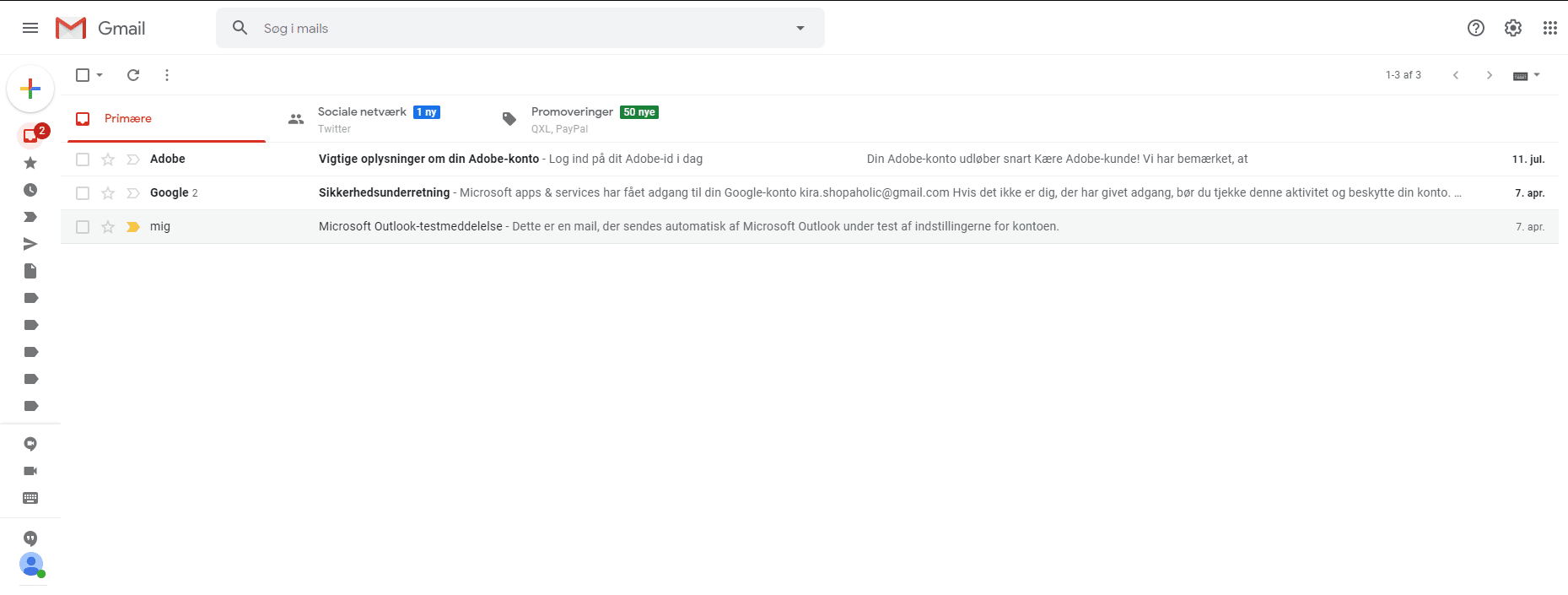Click the user avatar with green status
1568x595 pixels.
point(31,565)
